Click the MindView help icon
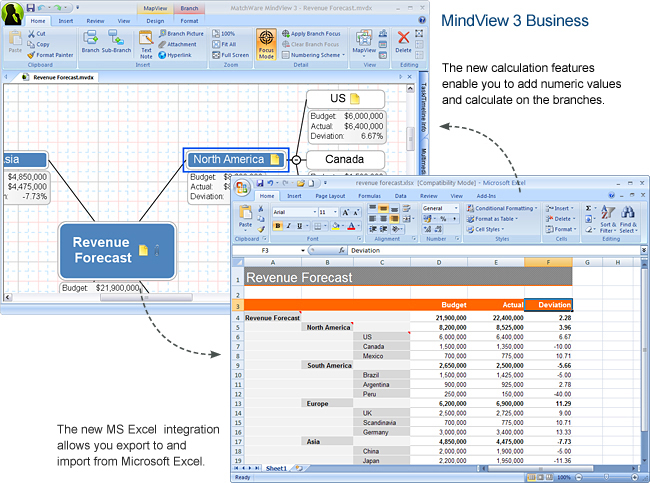 422,20
